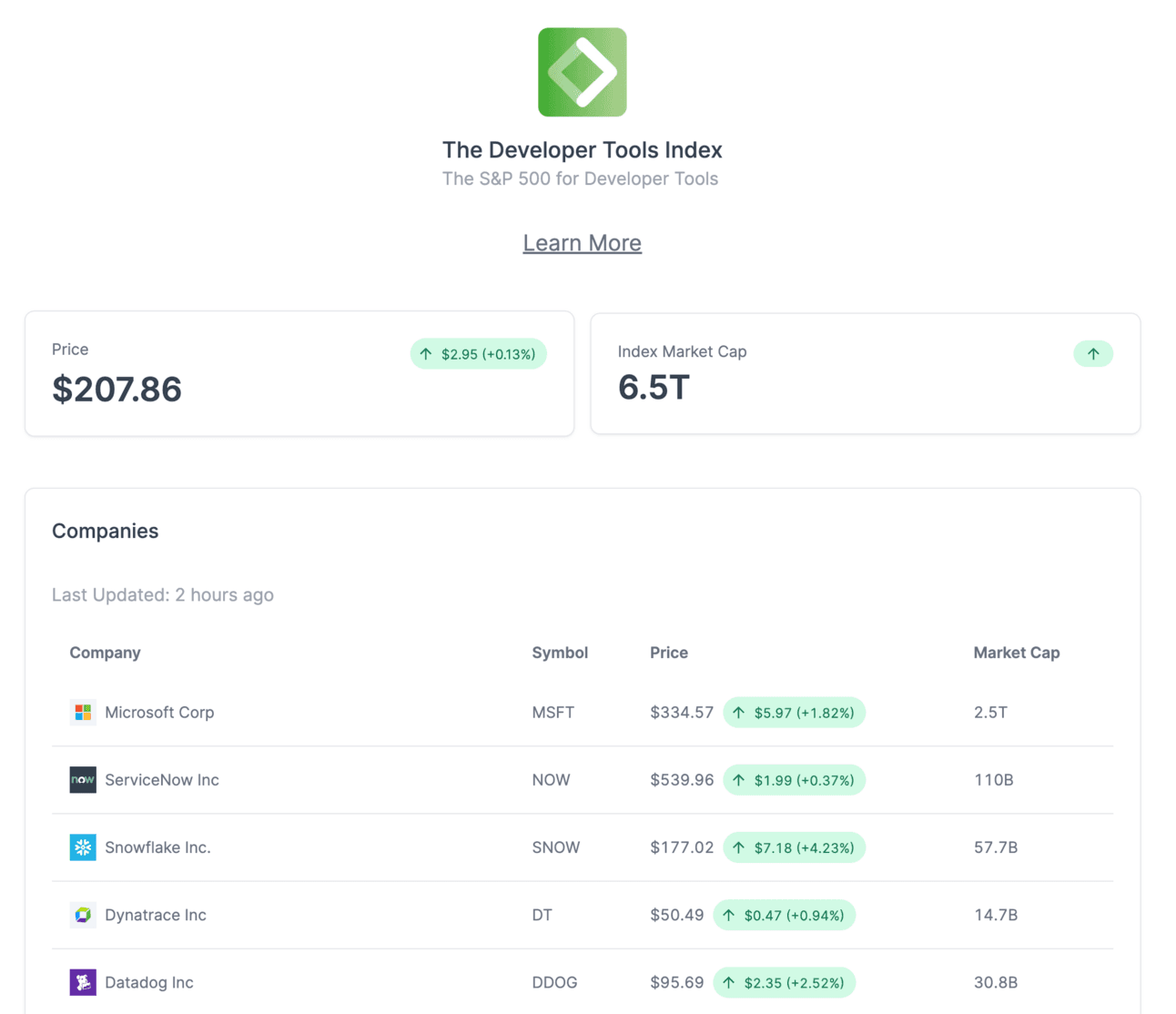Click Microsoft's 2.5T market cap
The height and width of the screenshot is (1014, 1176).
[990, 713]
